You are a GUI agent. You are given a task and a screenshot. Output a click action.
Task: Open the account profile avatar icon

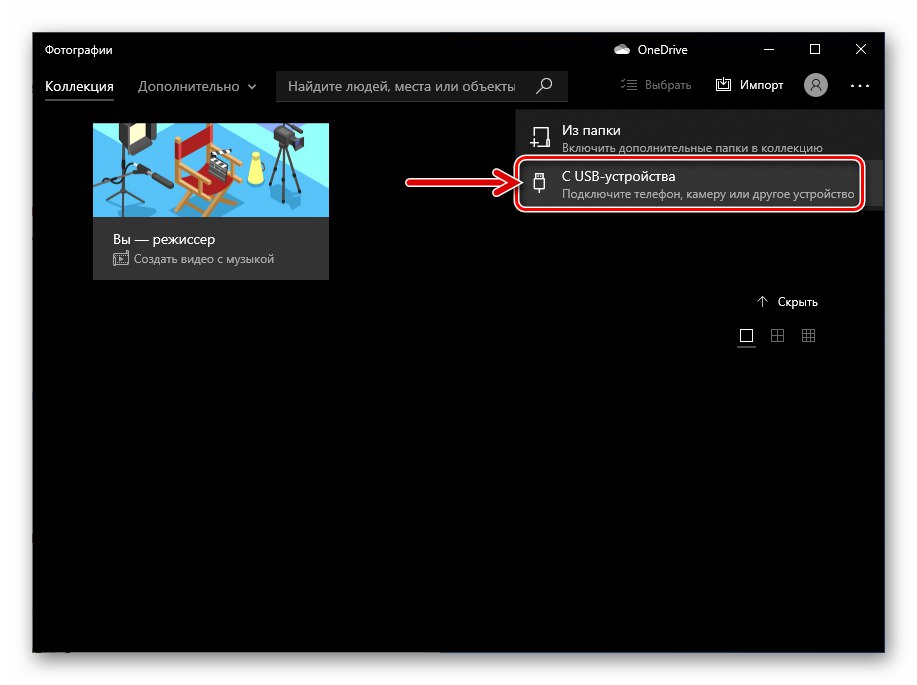815,85
